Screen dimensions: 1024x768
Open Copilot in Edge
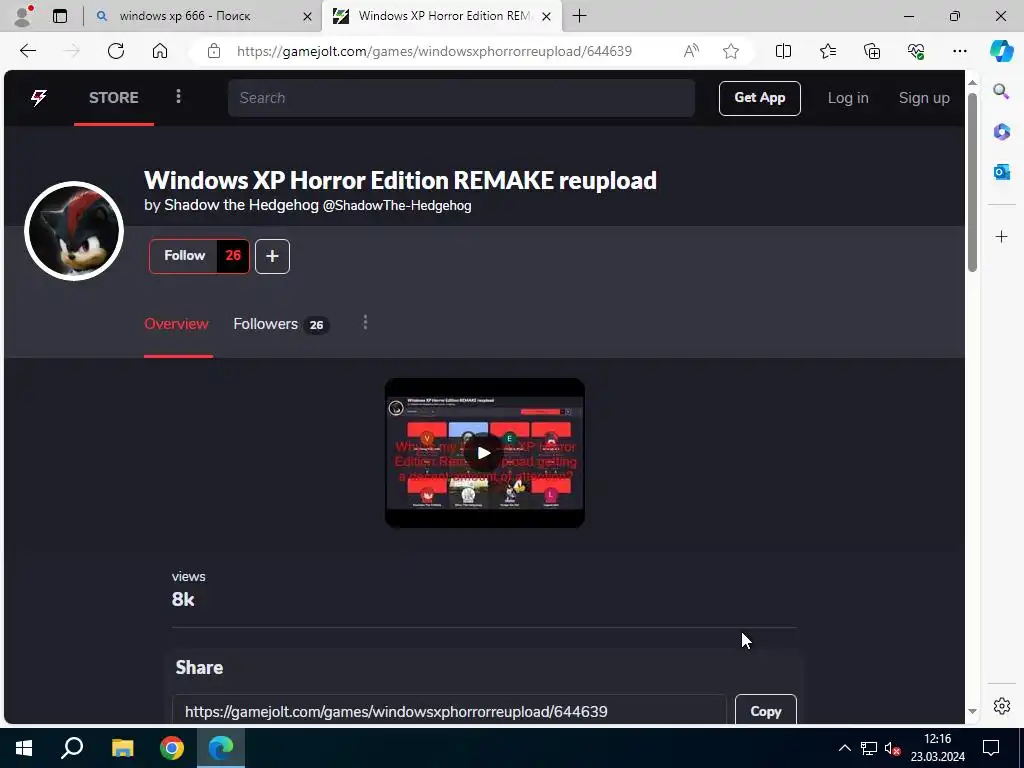pos(1001,51)
